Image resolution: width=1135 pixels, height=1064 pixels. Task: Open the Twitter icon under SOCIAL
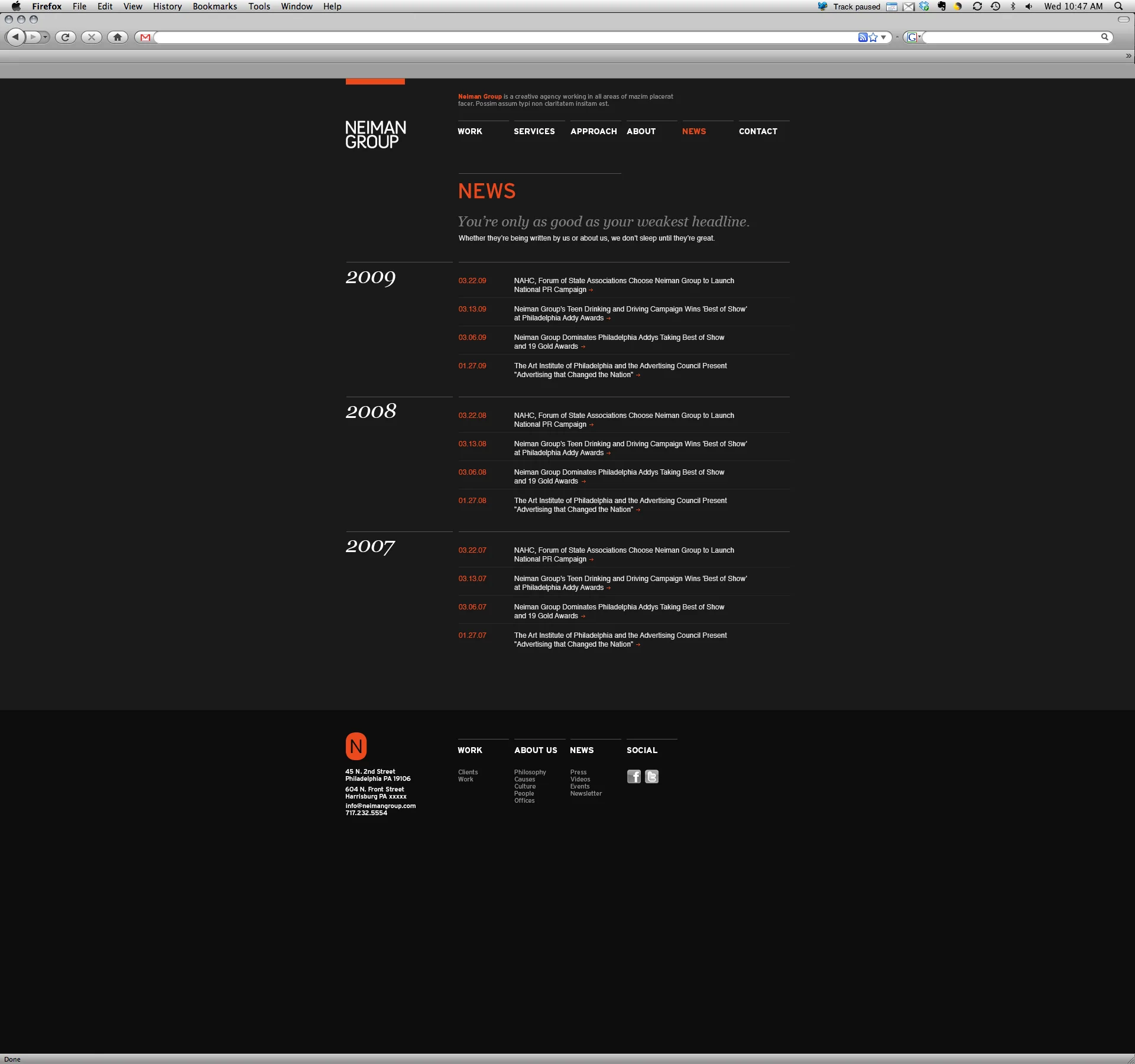[651, 777]
